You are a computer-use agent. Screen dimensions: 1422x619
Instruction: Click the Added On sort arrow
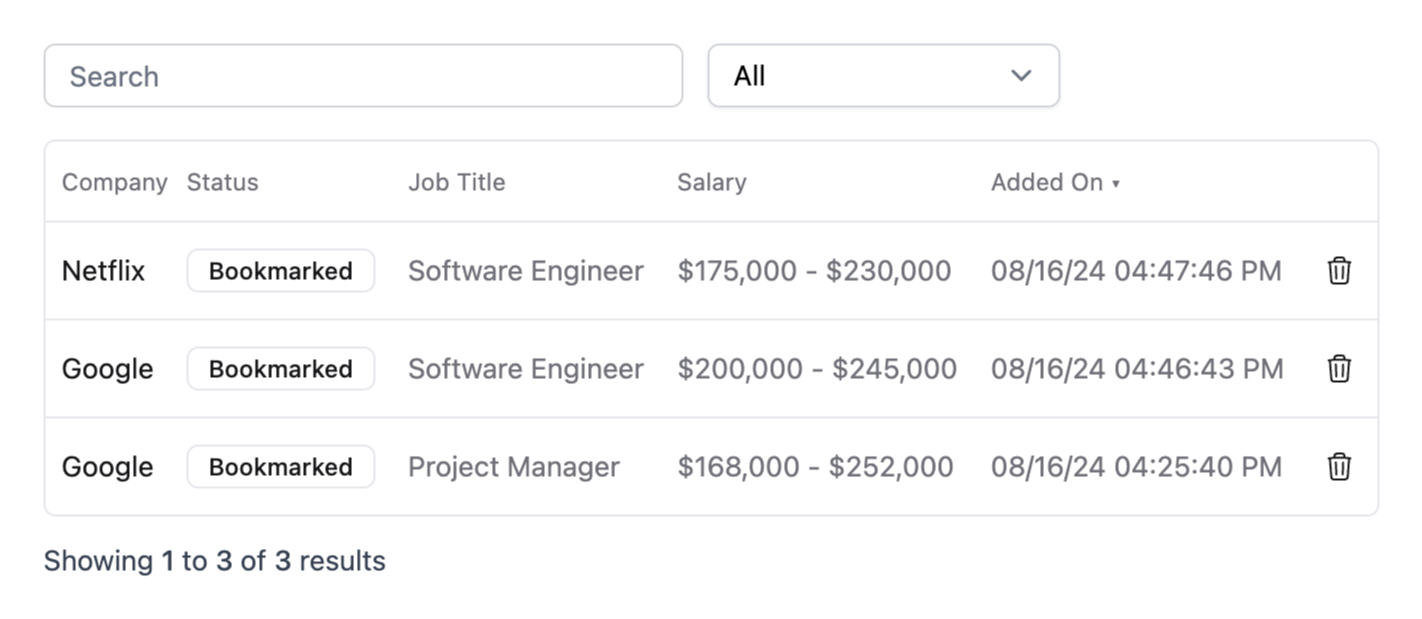click(1116, 184)
